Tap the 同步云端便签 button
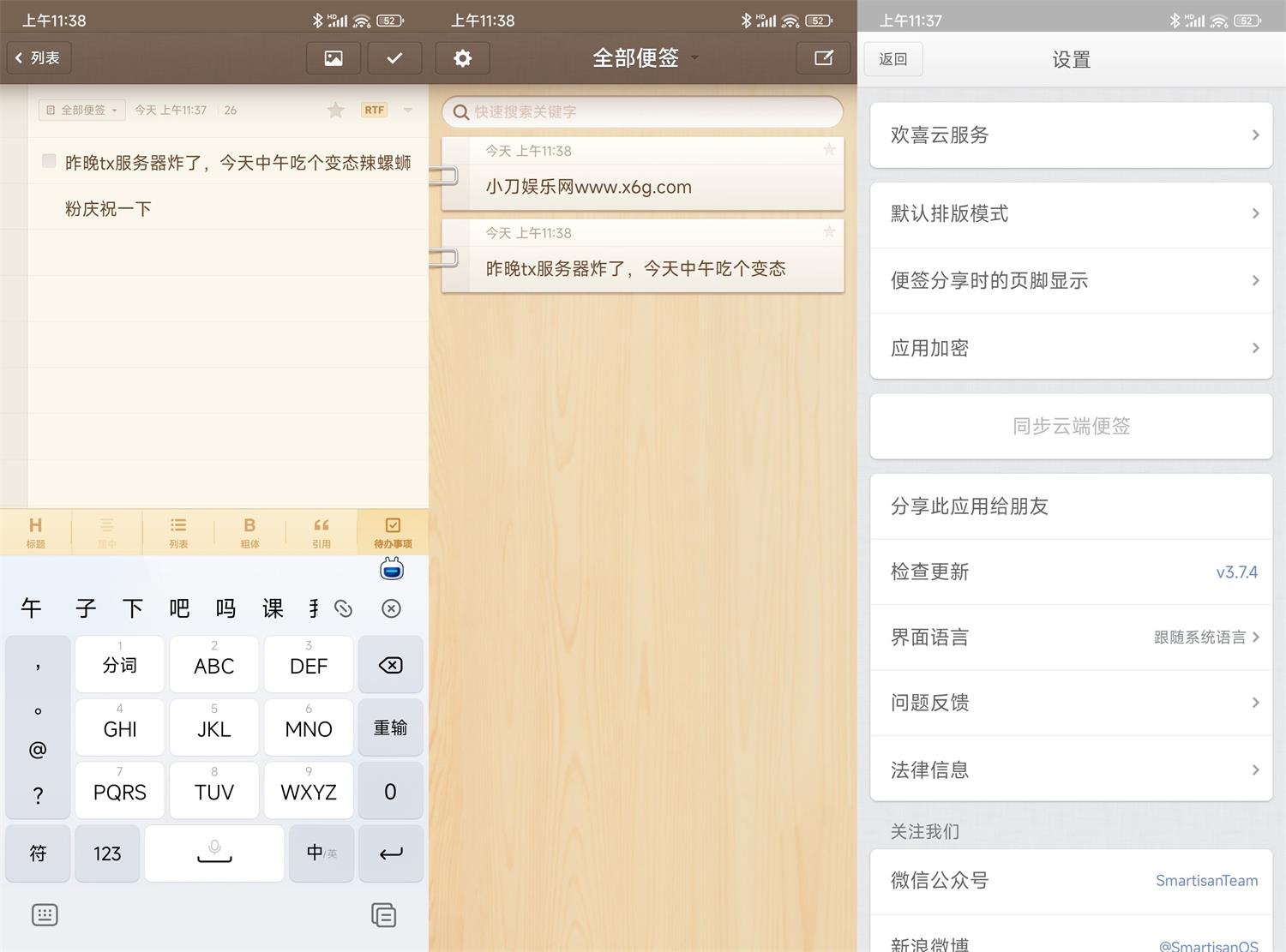Screen dimensions: 1286x952 pyautogui.click(x=1070, y=426)
